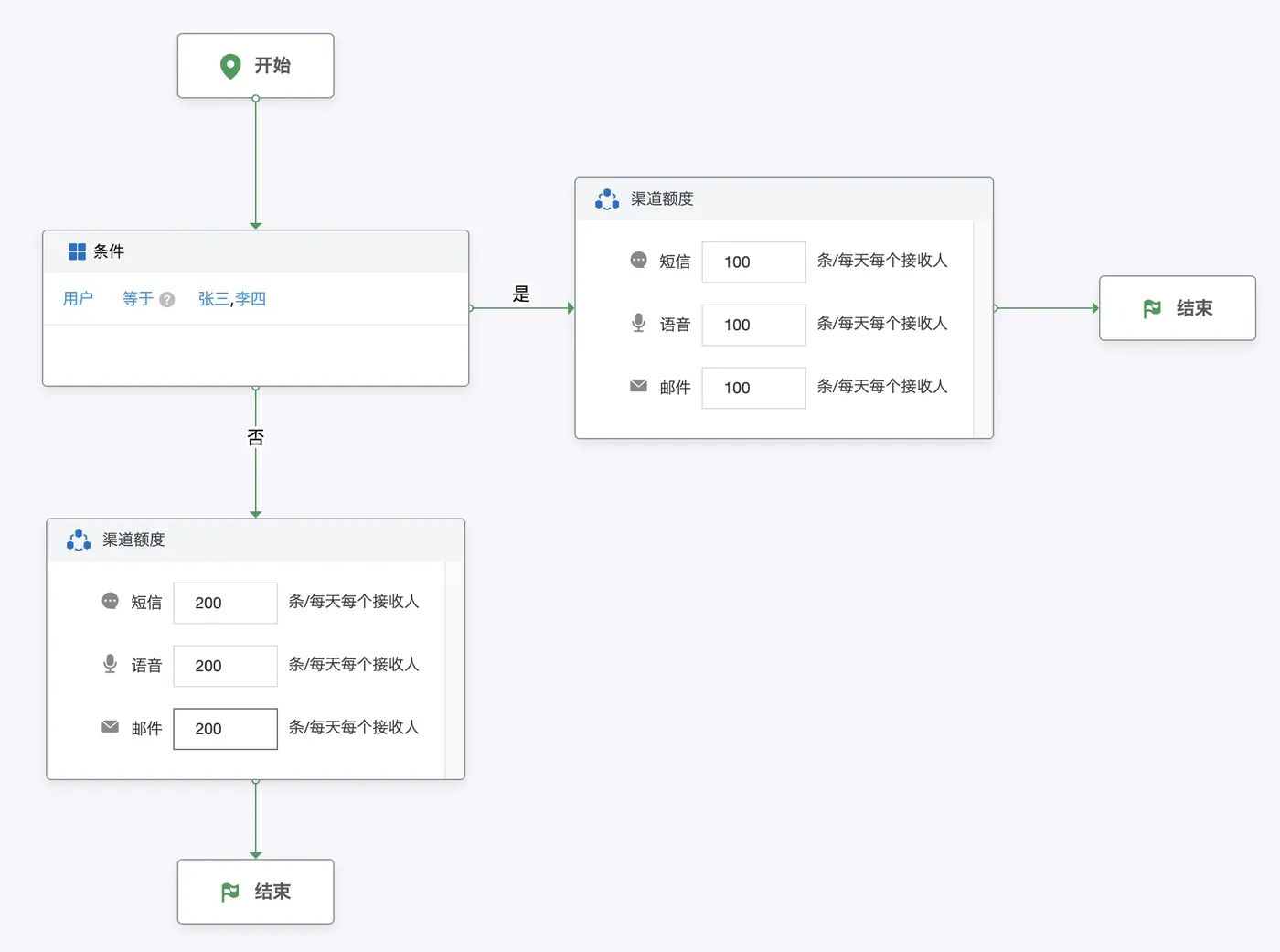Screen dimensions: 1280x952
Task: Click 条/每天每个接收人 beside the 短信 200 field
Action: [x=354, y=602]
